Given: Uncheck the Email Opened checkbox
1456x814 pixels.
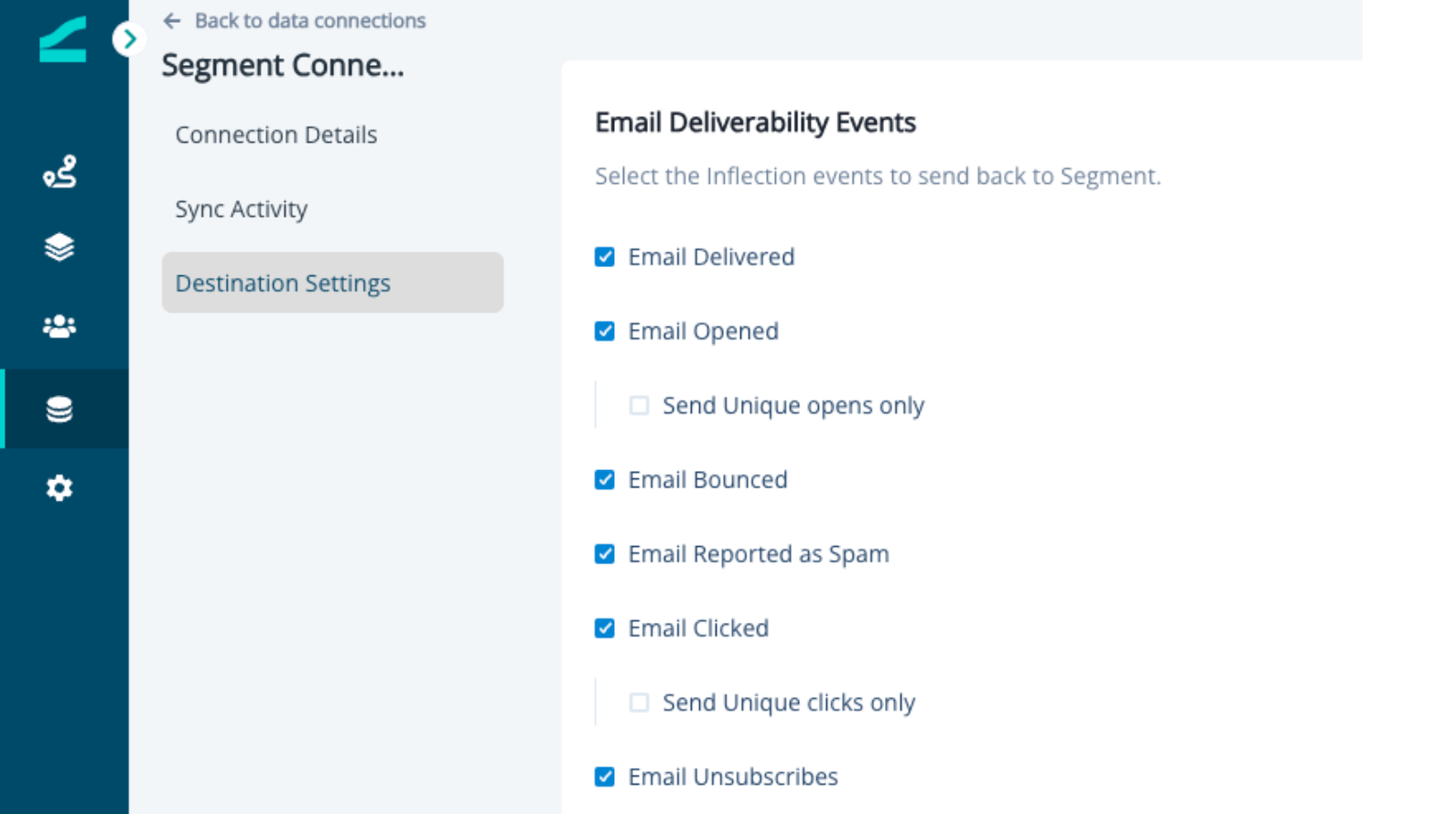Looking at the screenshot, I should pos(605,331).
